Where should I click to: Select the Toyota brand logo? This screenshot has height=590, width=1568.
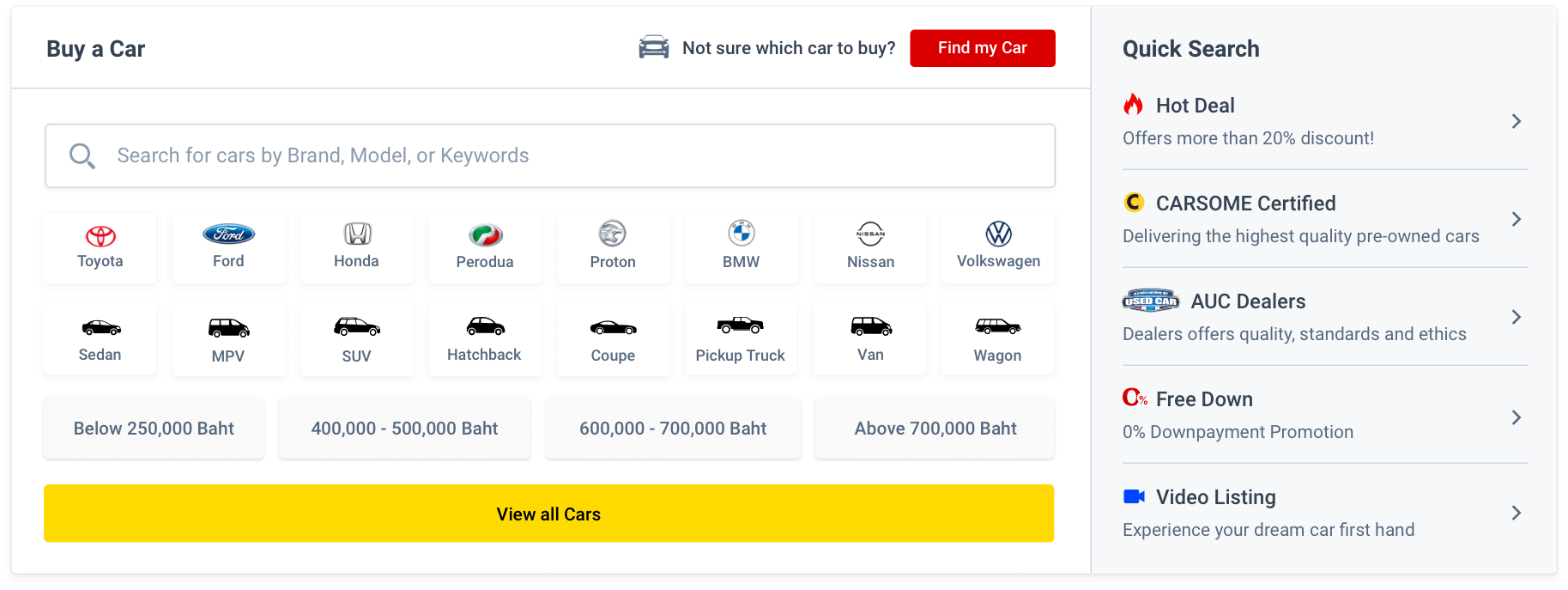coord(100,235)
